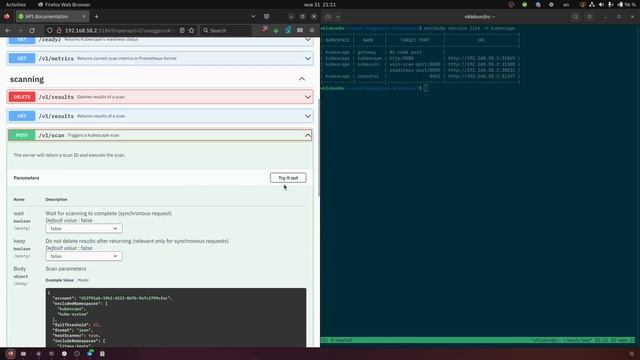Open the purple round dock icon

pos(39,353)
